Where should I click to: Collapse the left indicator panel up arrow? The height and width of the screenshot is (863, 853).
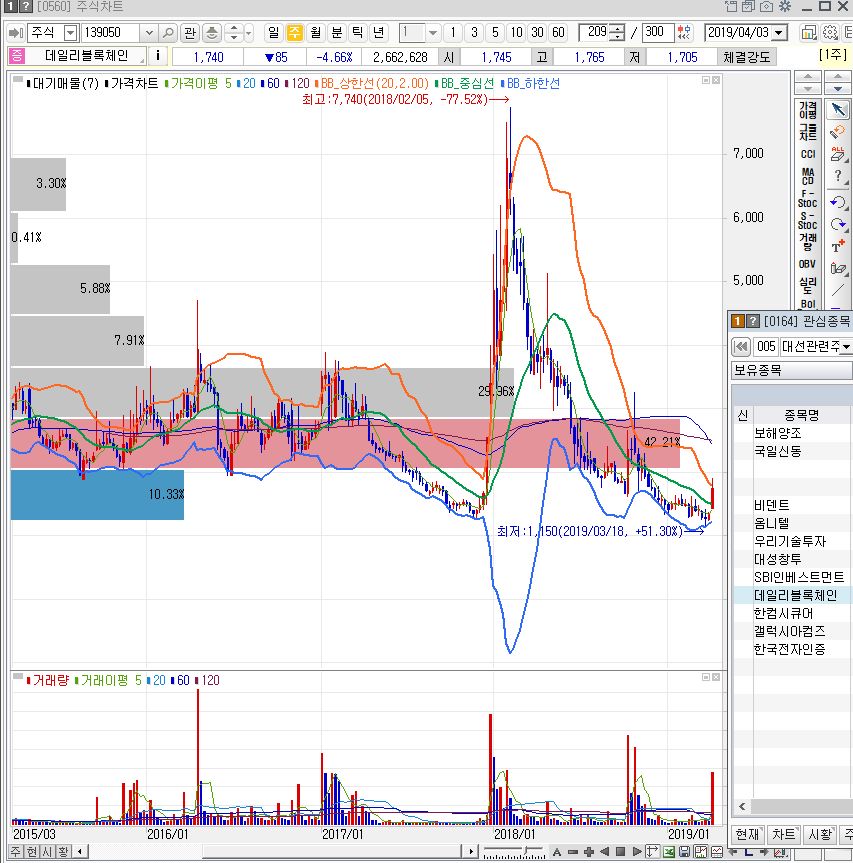click(808, 75)
